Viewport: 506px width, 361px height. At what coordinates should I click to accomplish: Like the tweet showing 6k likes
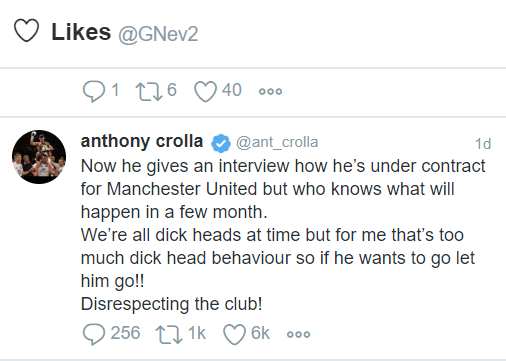234,334
